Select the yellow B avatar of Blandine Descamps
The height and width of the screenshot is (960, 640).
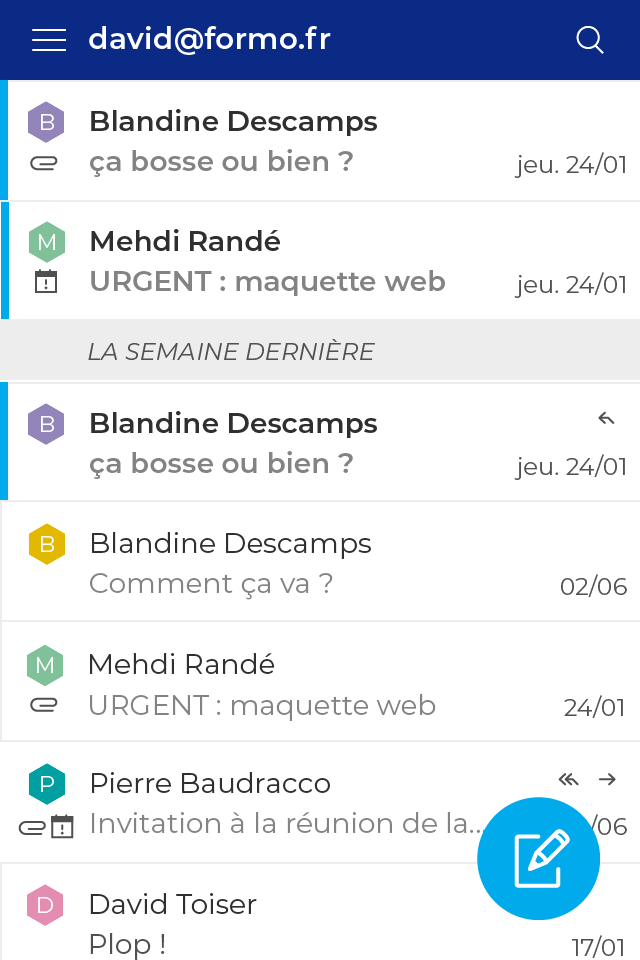pyautogui.click(x=46, y=544)
